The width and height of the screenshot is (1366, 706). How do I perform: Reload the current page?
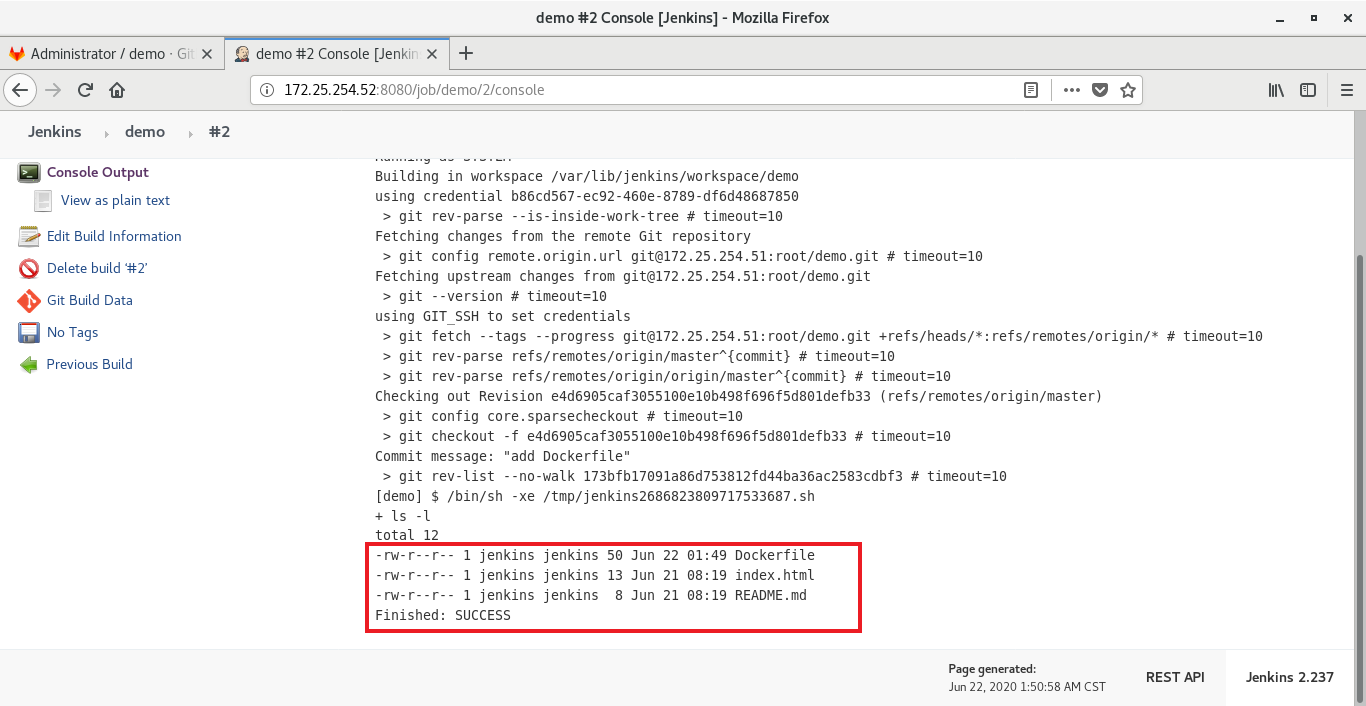(85, 90)
